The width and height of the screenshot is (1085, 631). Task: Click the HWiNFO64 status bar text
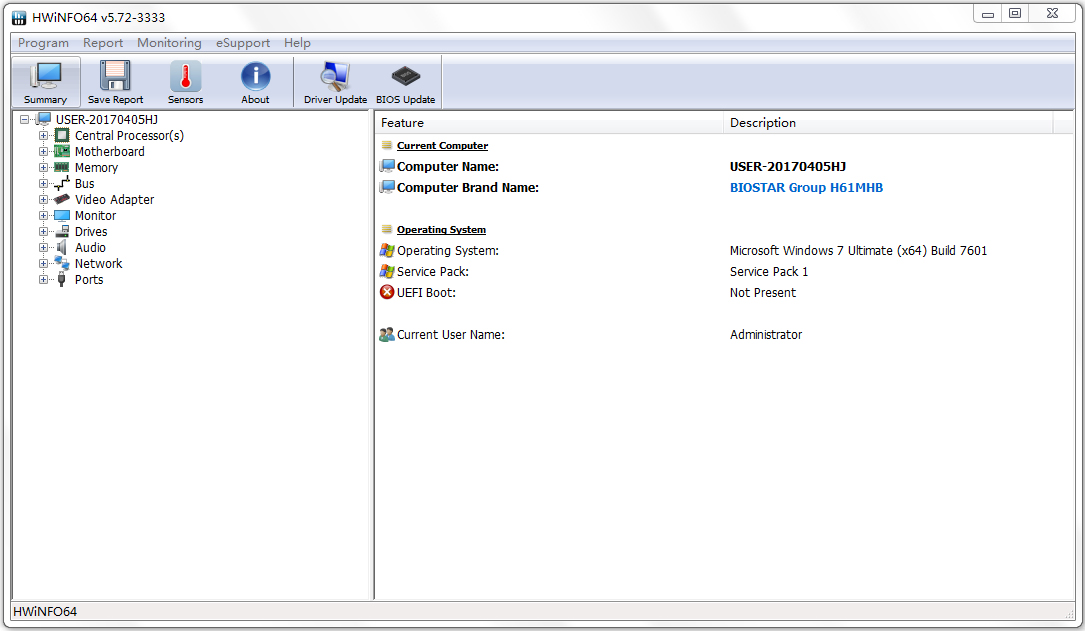tap(45, 612)
